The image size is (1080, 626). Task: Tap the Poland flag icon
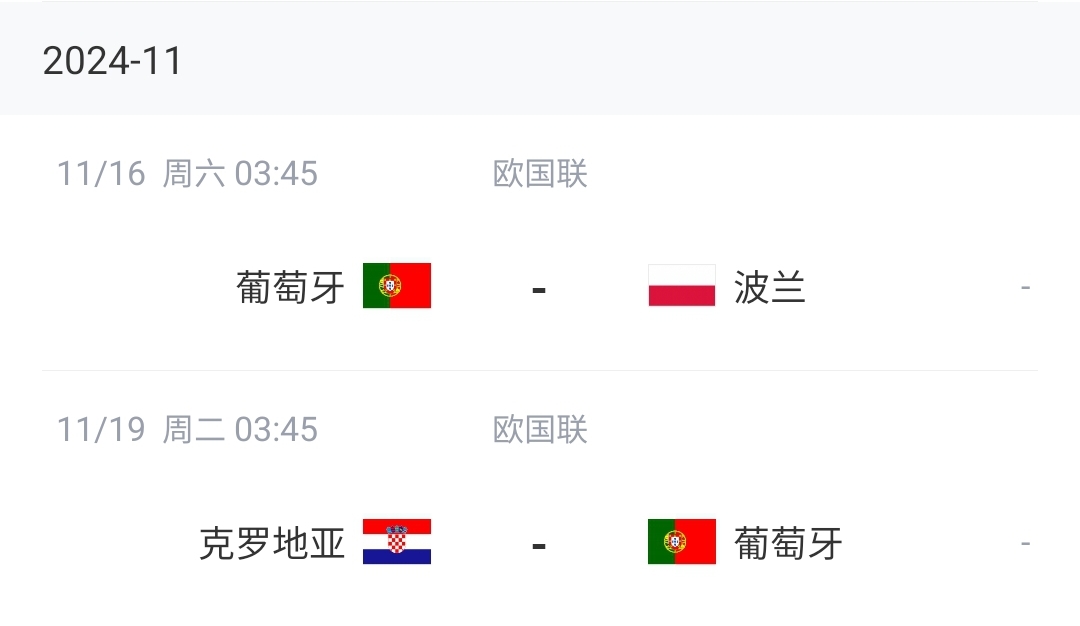pyautogui.click(x=682, y=286)
